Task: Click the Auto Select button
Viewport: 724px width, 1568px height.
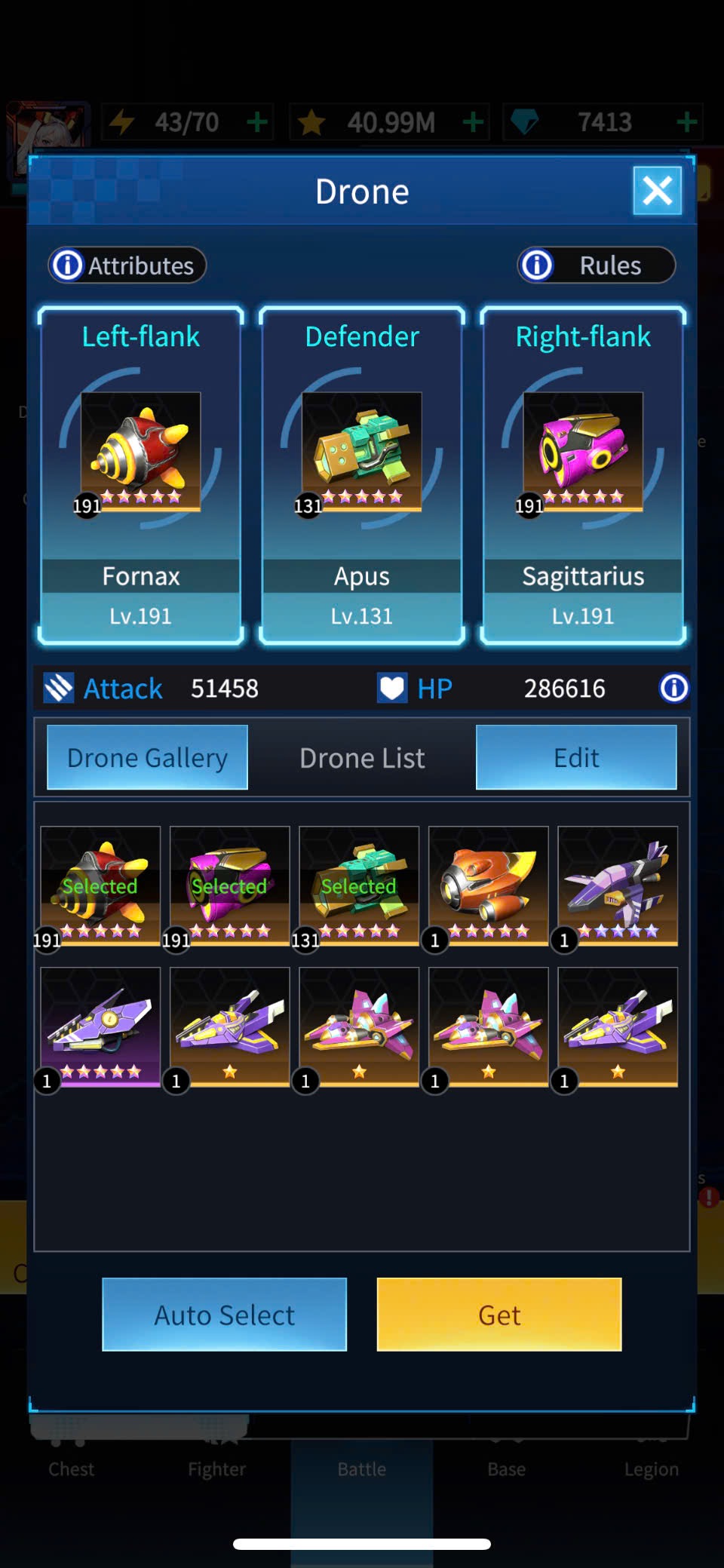Action: click(x=224, y=1315)
